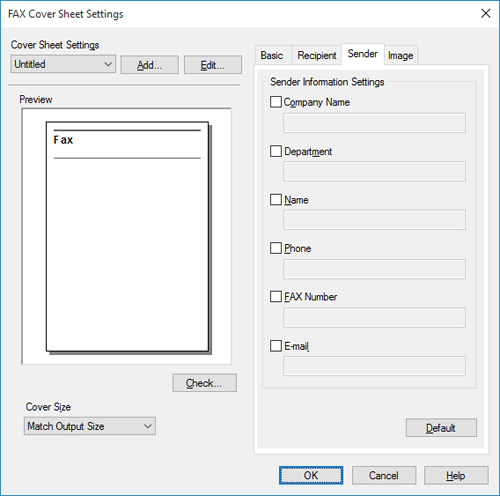Restore settings with the Default button

click(441, 428)
